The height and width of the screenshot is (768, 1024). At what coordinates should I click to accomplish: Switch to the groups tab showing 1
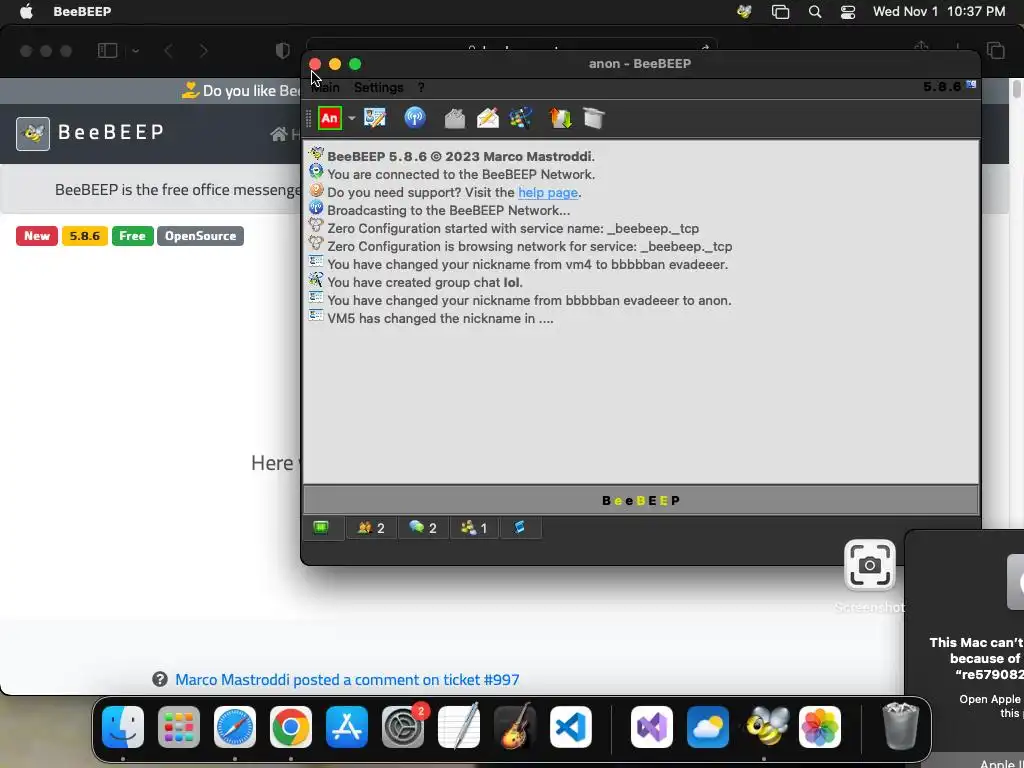474,528
